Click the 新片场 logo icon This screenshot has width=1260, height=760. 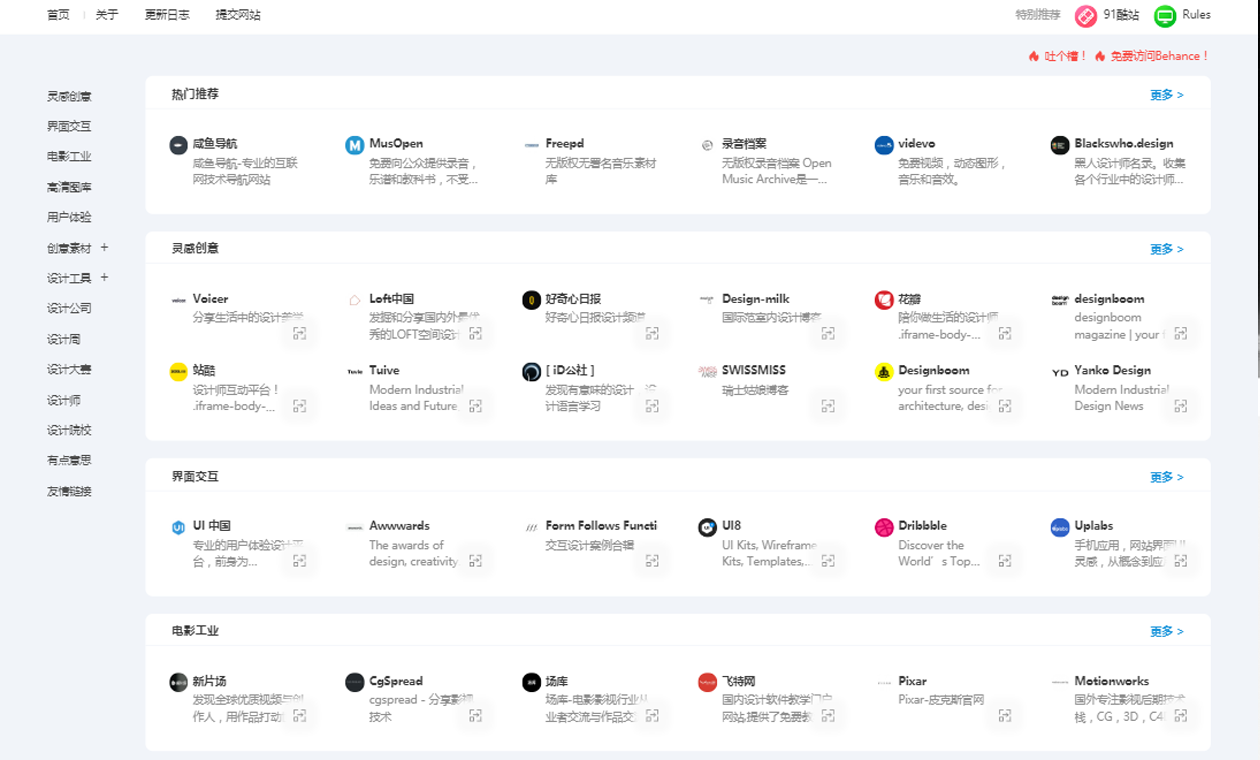178,682
